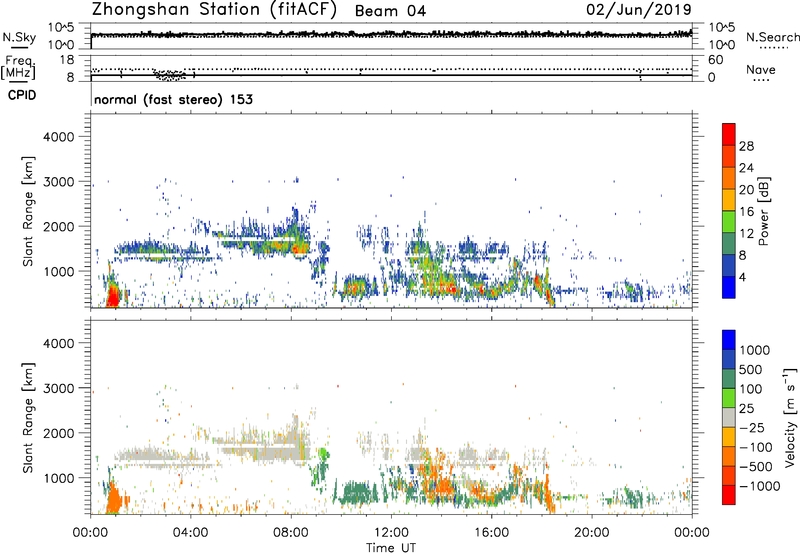Click the 'Velocity [m s-1]' colorbar label
800x554 pixels.
[x=790, y=417]
